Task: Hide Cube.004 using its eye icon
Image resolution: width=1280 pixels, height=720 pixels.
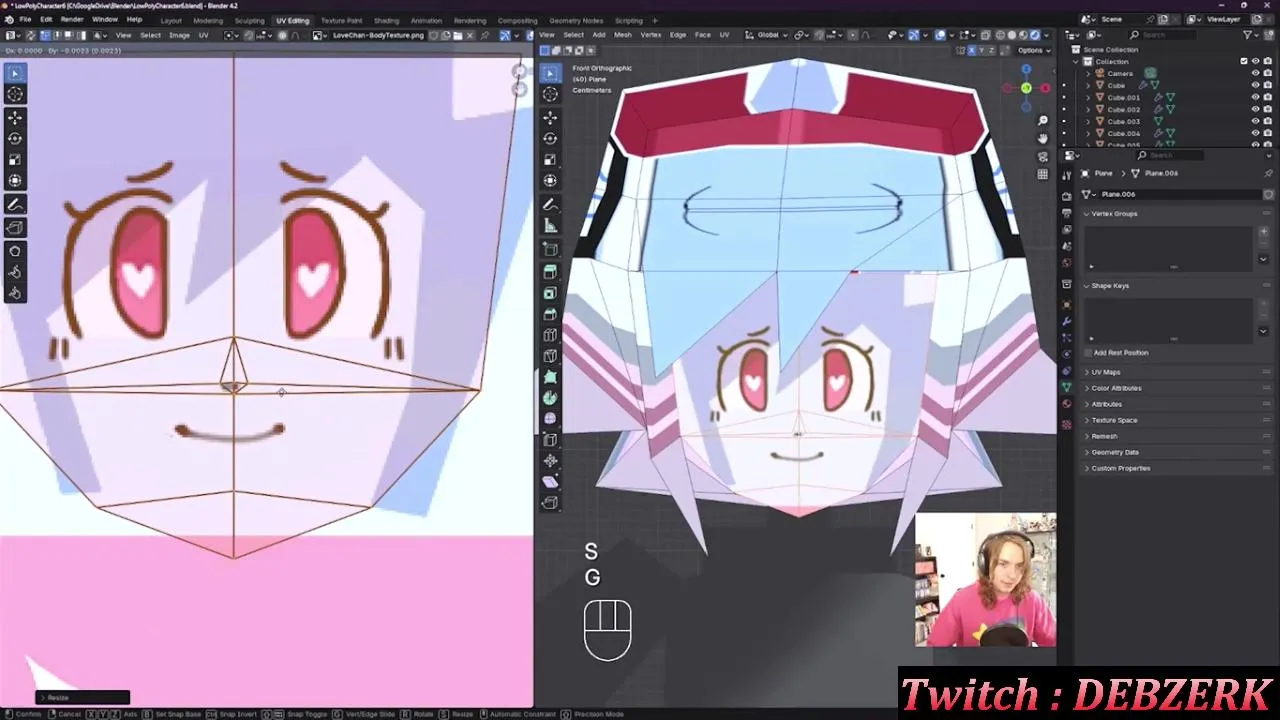Action: [x=1255, y=133]
